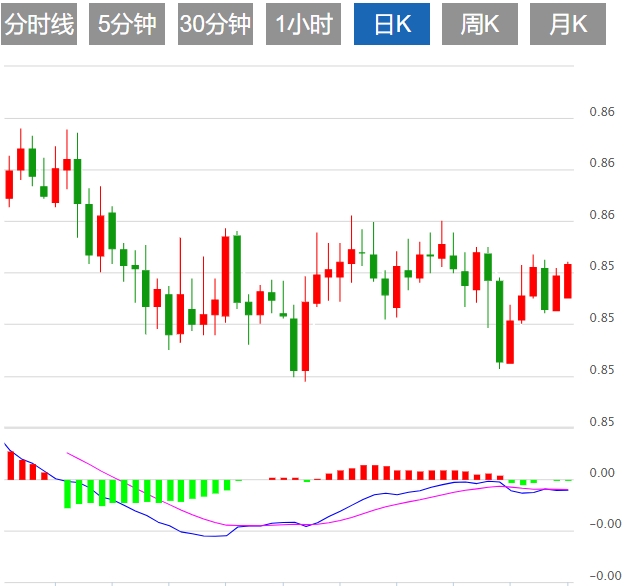This screenshot has height=586, width=640.
Task: Open the 1小时 chart tab
Action: tap(303, 24)
